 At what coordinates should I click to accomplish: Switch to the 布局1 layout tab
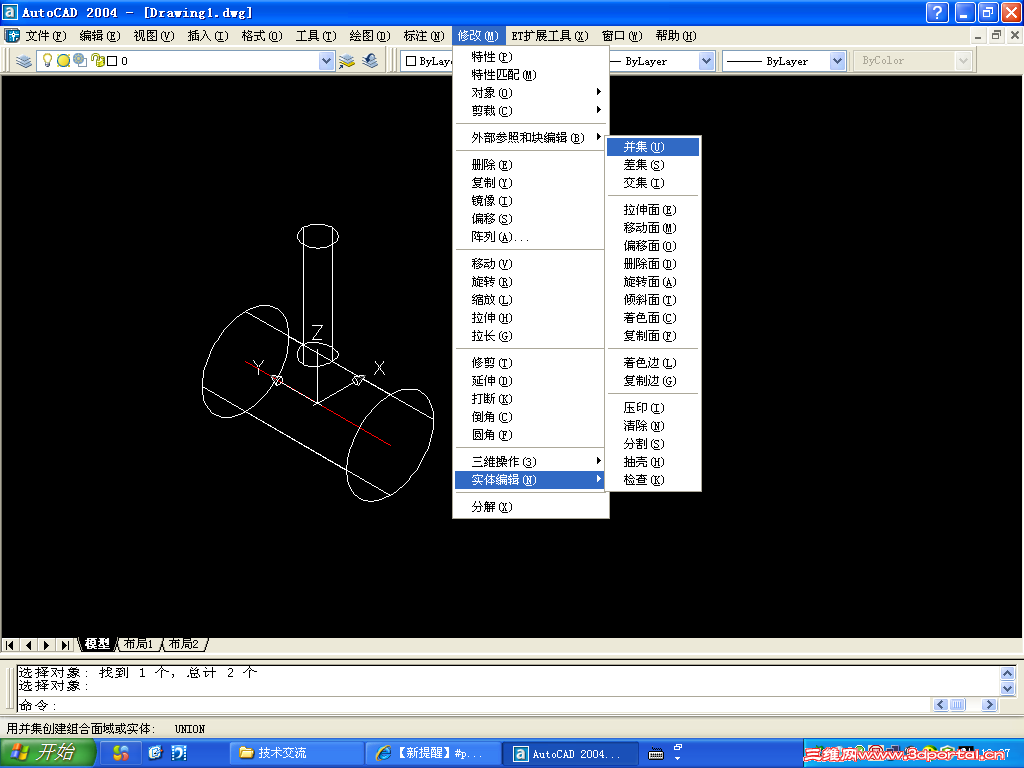[138, 644]
